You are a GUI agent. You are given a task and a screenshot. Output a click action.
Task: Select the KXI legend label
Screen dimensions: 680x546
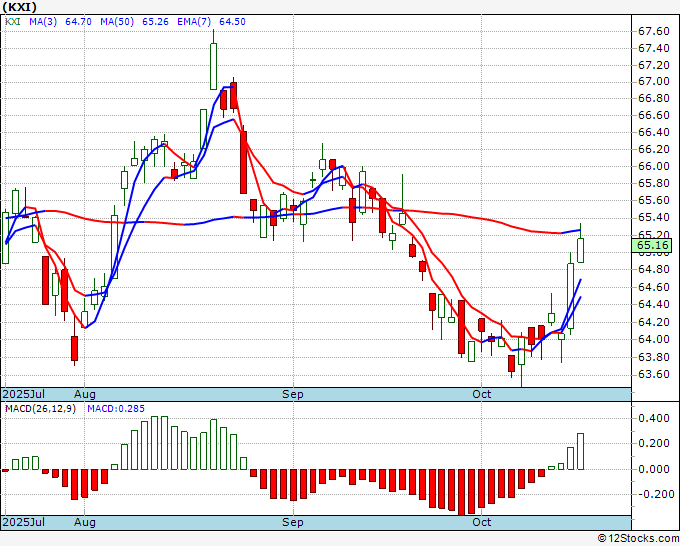[13, 21]
